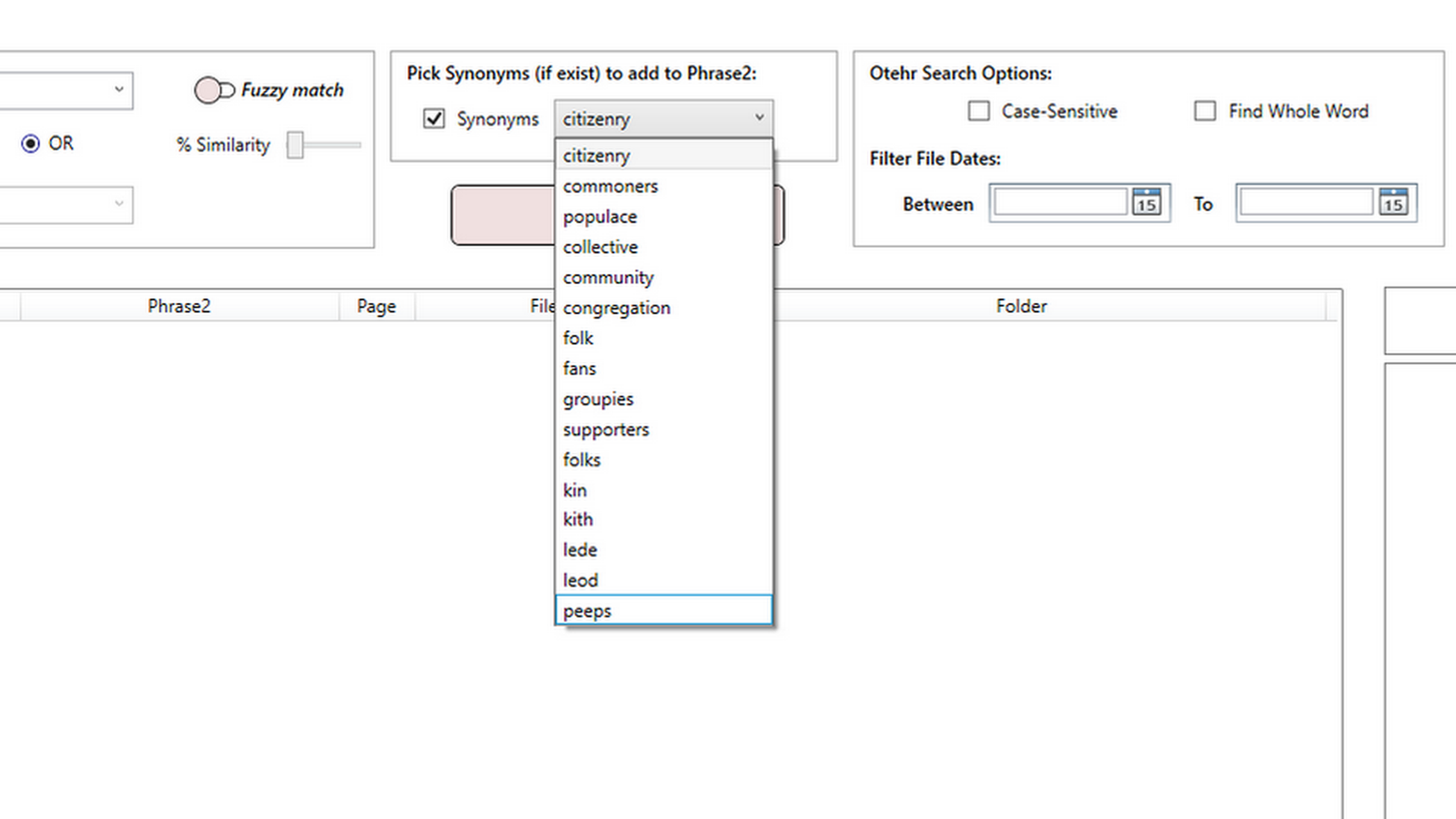Expand the lower-left combo box

click(120, 205)
